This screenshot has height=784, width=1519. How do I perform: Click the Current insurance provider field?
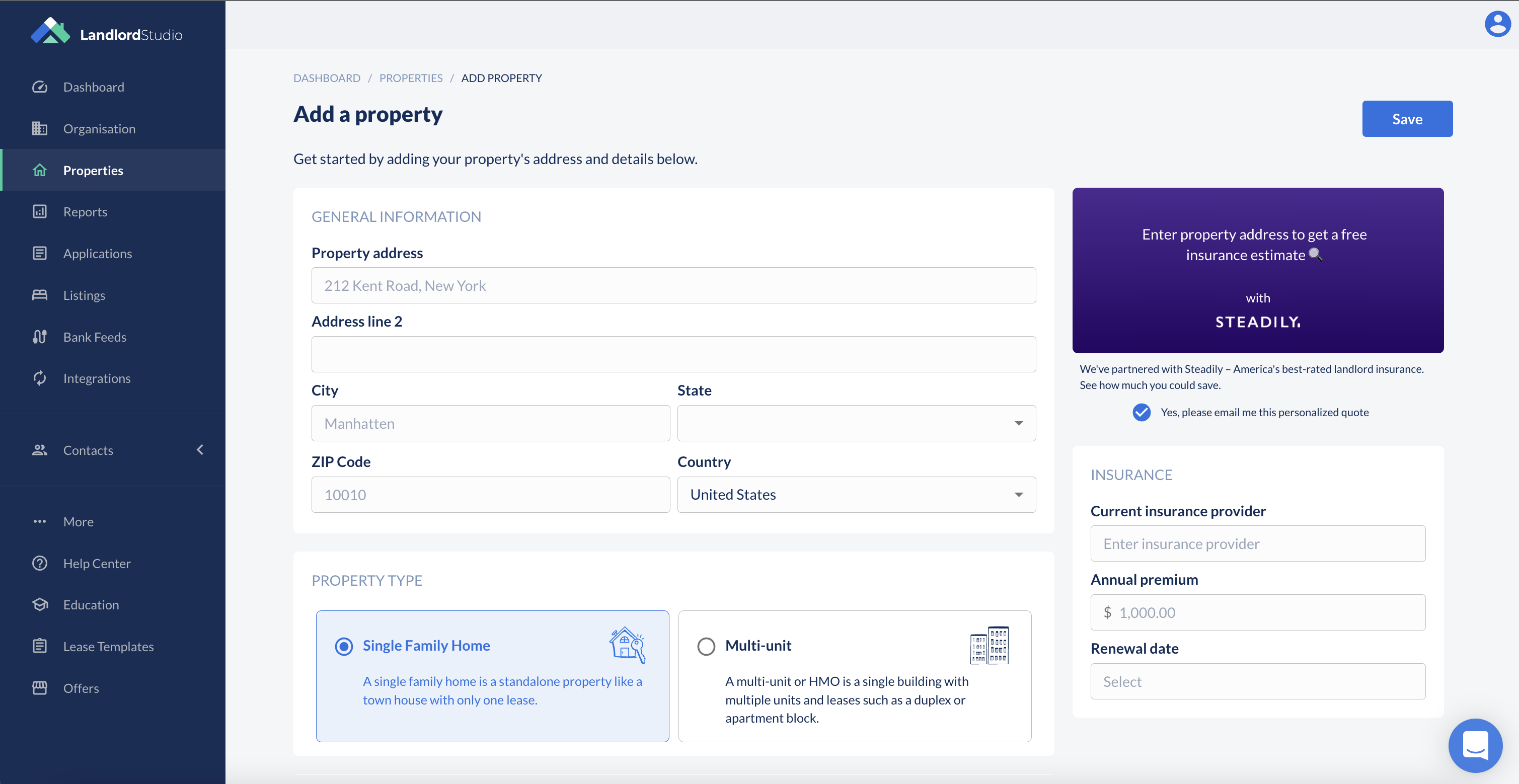(x=1258, y=543)
